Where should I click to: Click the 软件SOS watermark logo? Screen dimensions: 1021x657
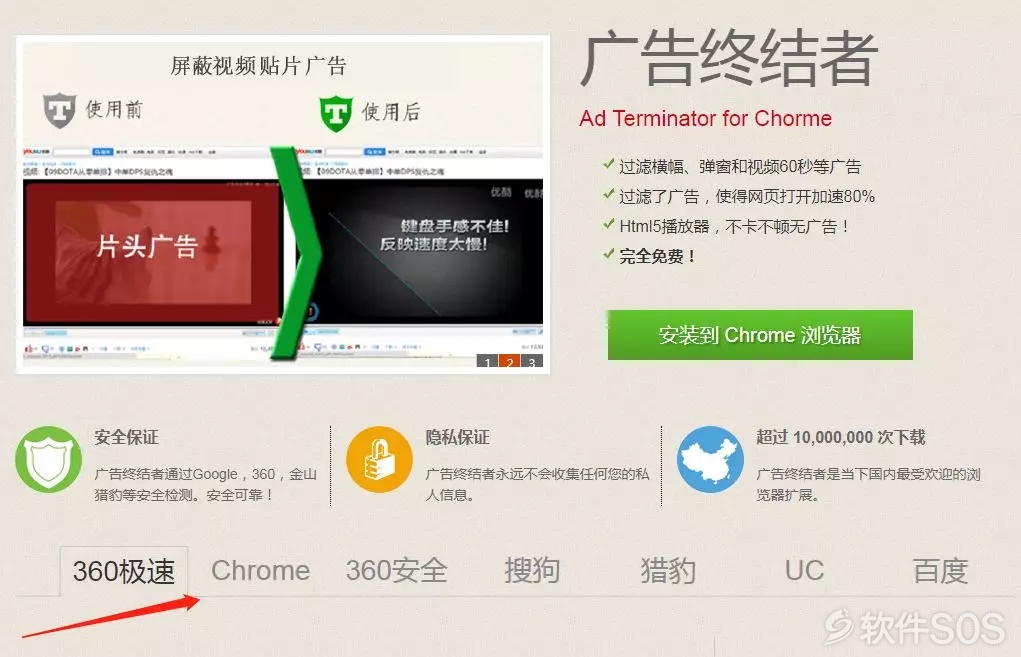point(914,628)
